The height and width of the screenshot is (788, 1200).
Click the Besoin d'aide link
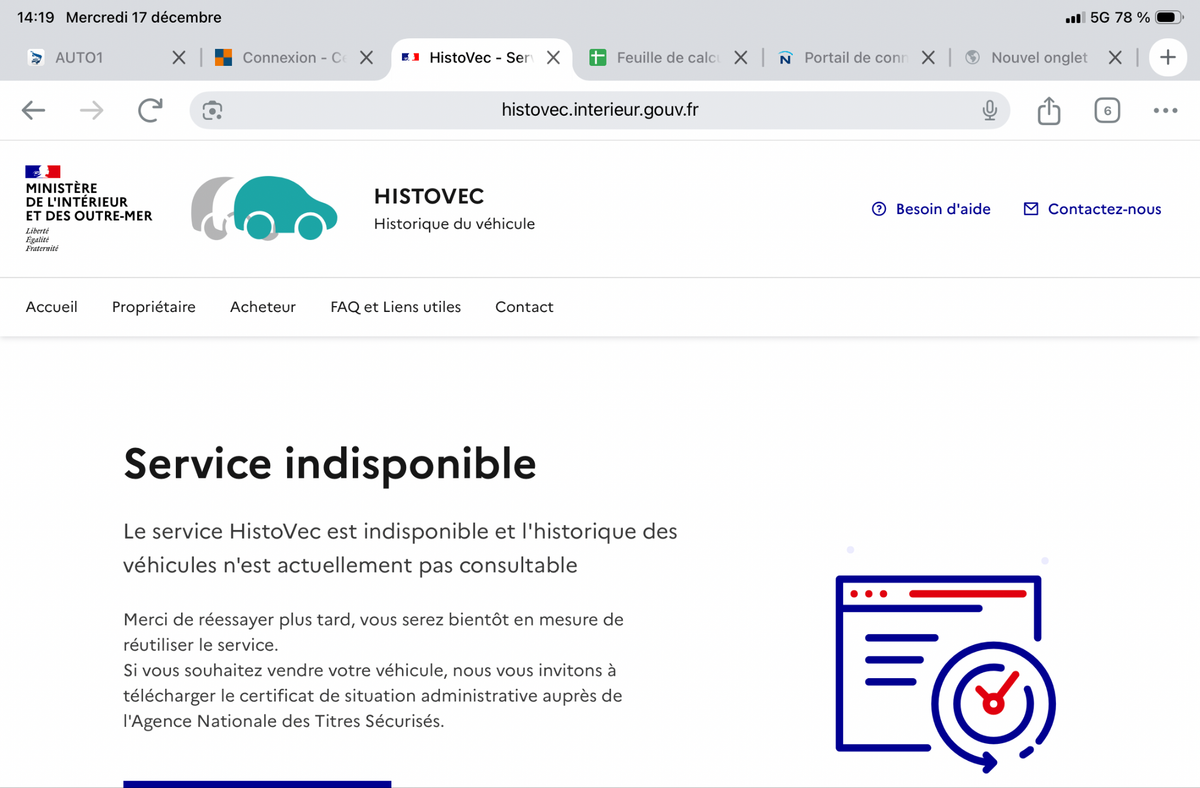point(931,209)
